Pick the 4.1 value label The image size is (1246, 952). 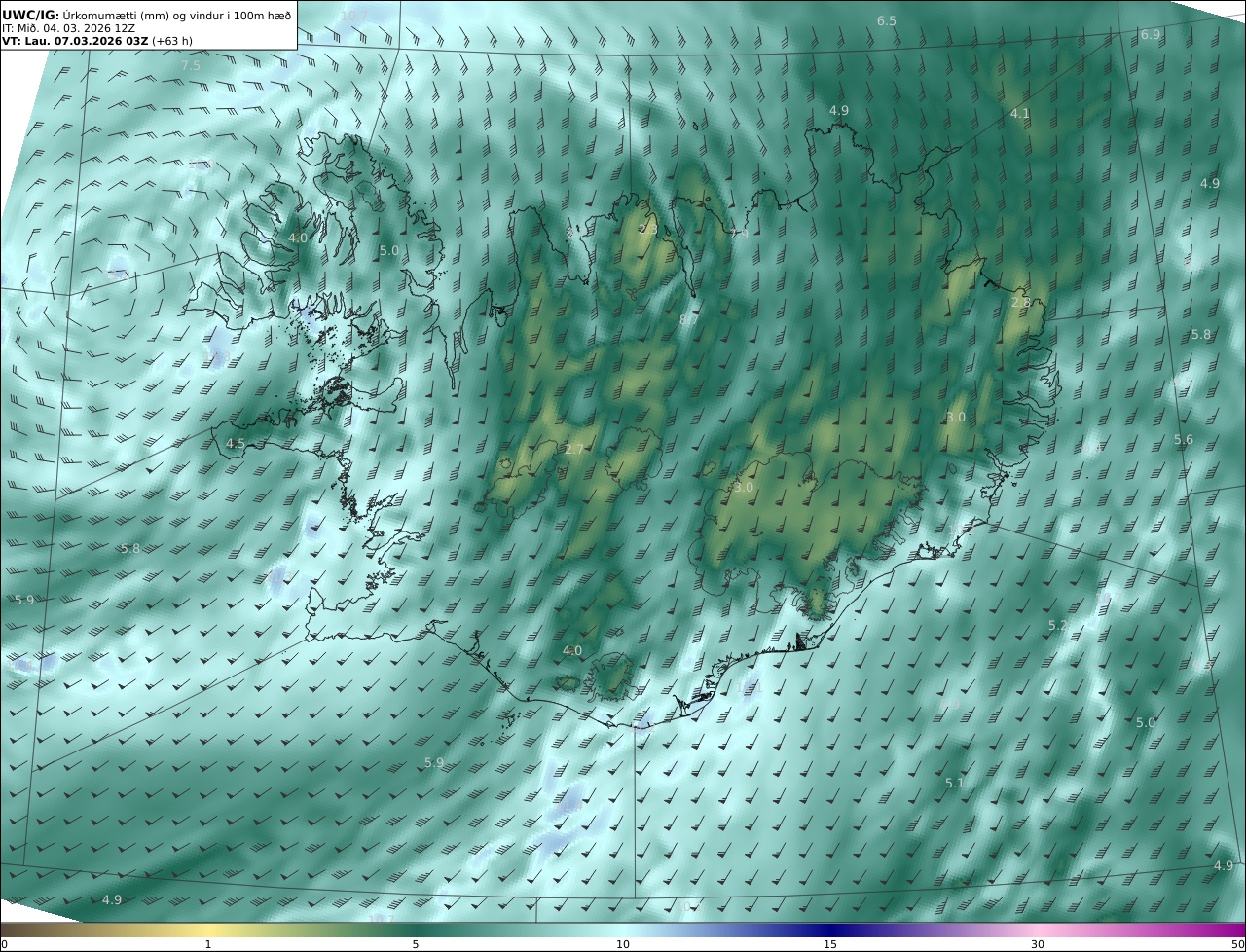(1019, 114)
